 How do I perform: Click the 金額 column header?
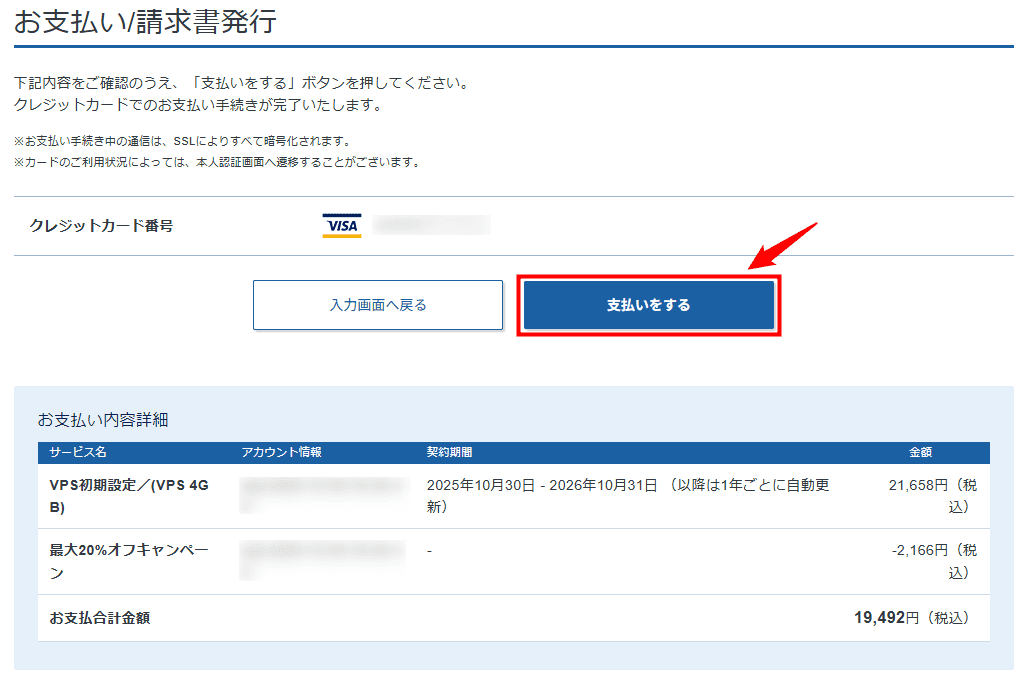coord(922,453)
